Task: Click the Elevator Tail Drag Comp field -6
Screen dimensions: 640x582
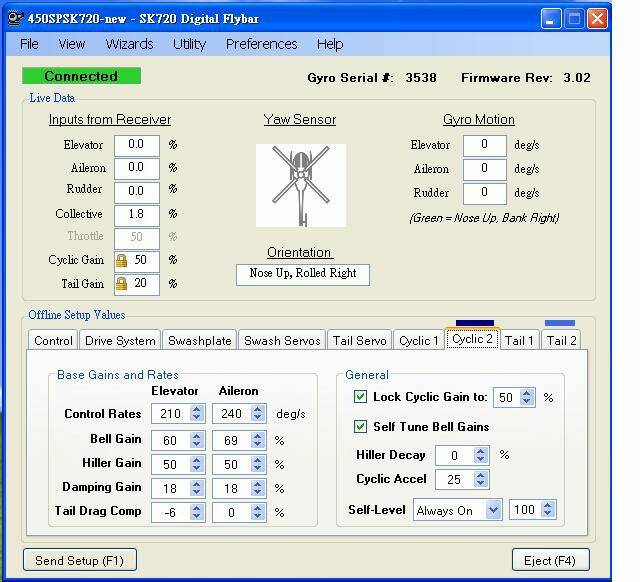Action: pos(178,512)
